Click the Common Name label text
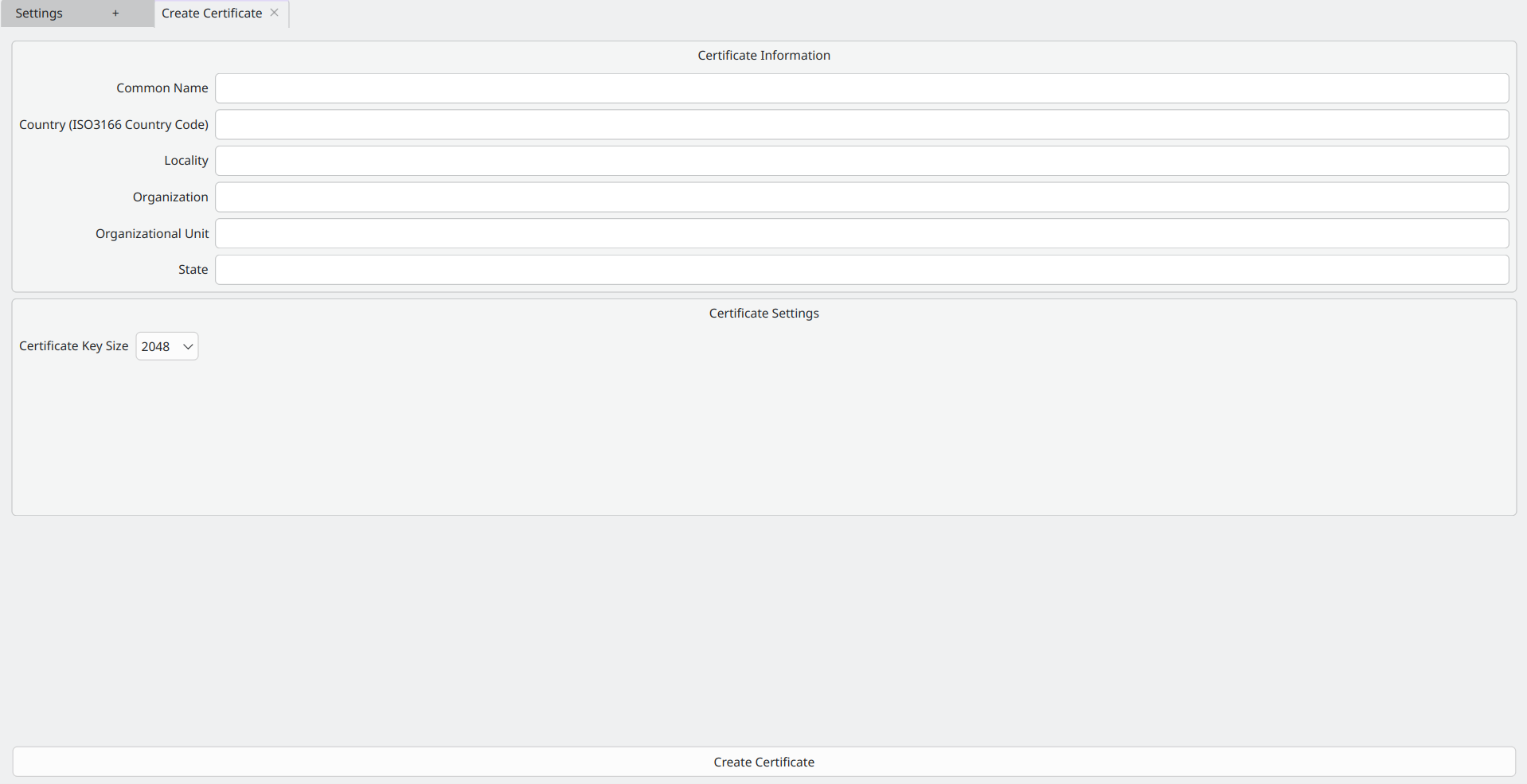This screenshot has height=784, width=1527. point(162,88)
